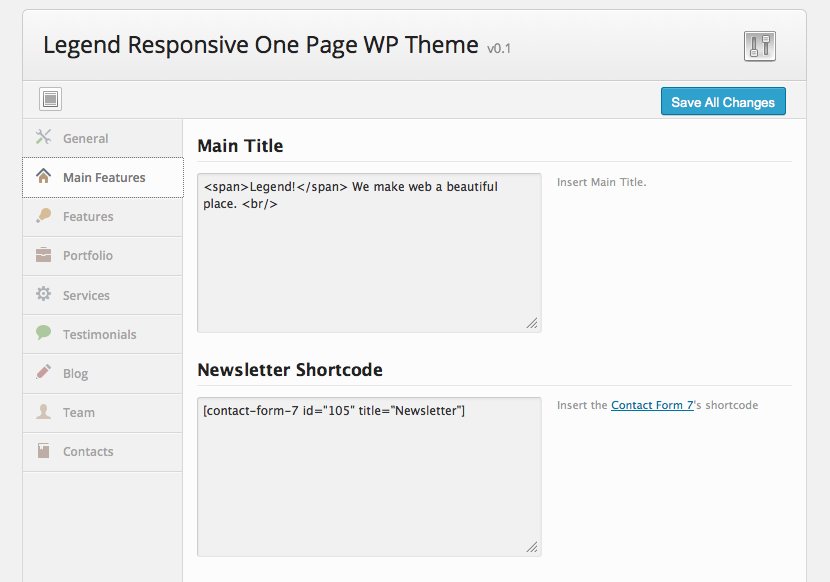Viewport: 830px width, 582px height.
Task: Focus the Main Title text area
Action: click(x=369, y=260)
